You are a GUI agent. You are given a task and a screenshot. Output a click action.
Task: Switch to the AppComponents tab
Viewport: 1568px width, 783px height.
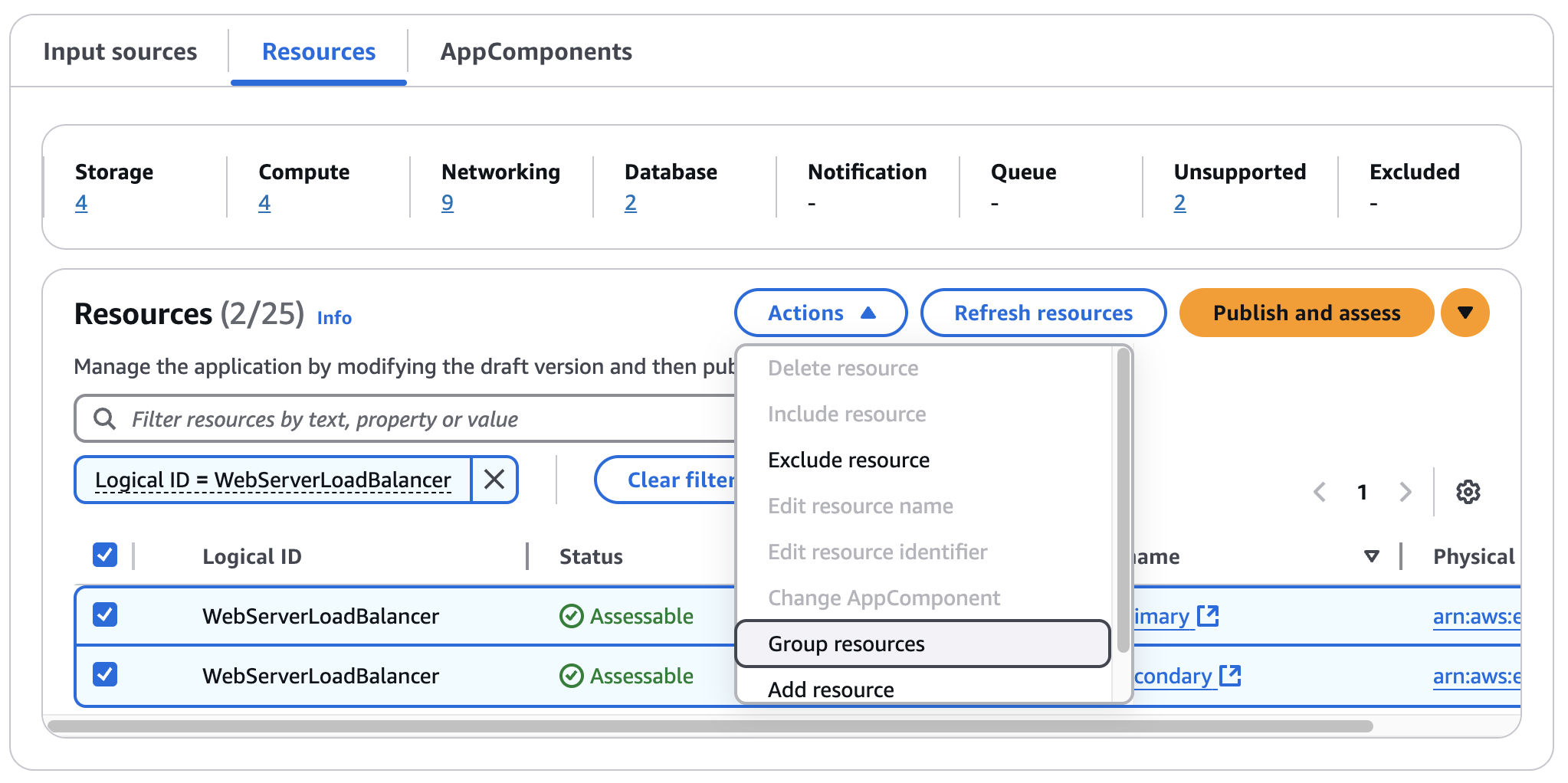[536, 51]
